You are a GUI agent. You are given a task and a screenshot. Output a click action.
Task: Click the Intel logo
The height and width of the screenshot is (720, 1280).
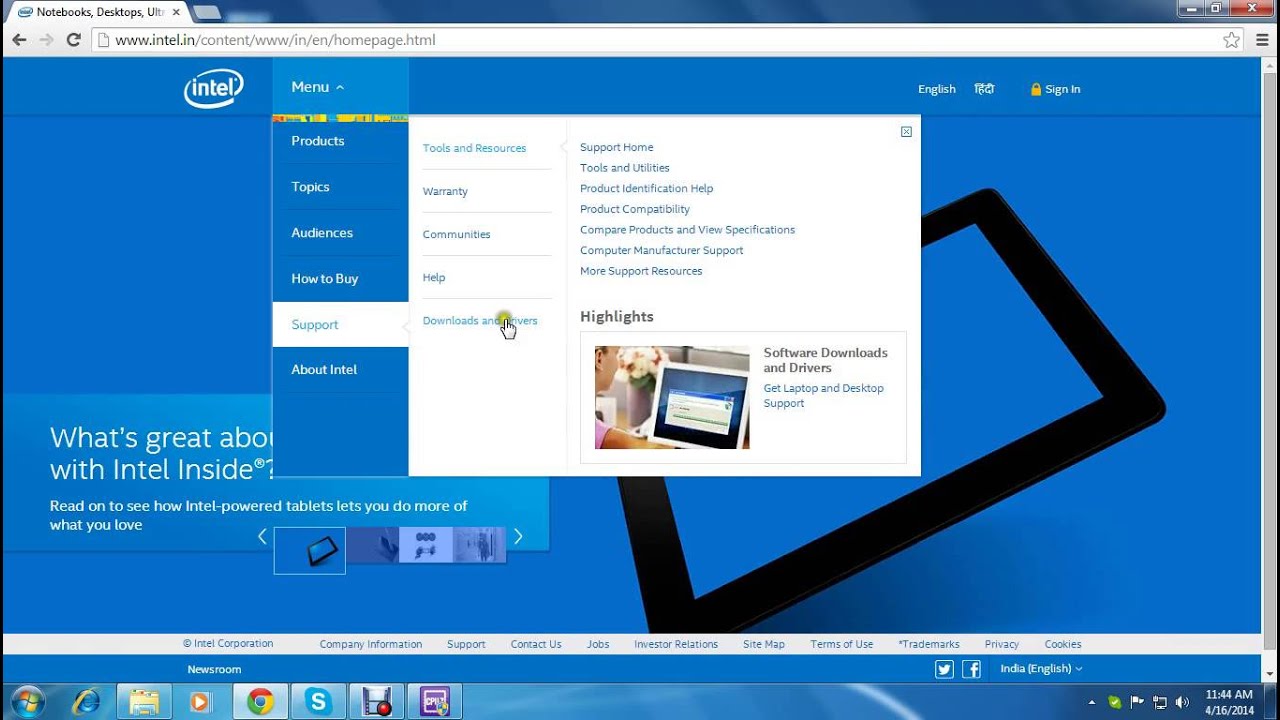(x=214, y=88)
